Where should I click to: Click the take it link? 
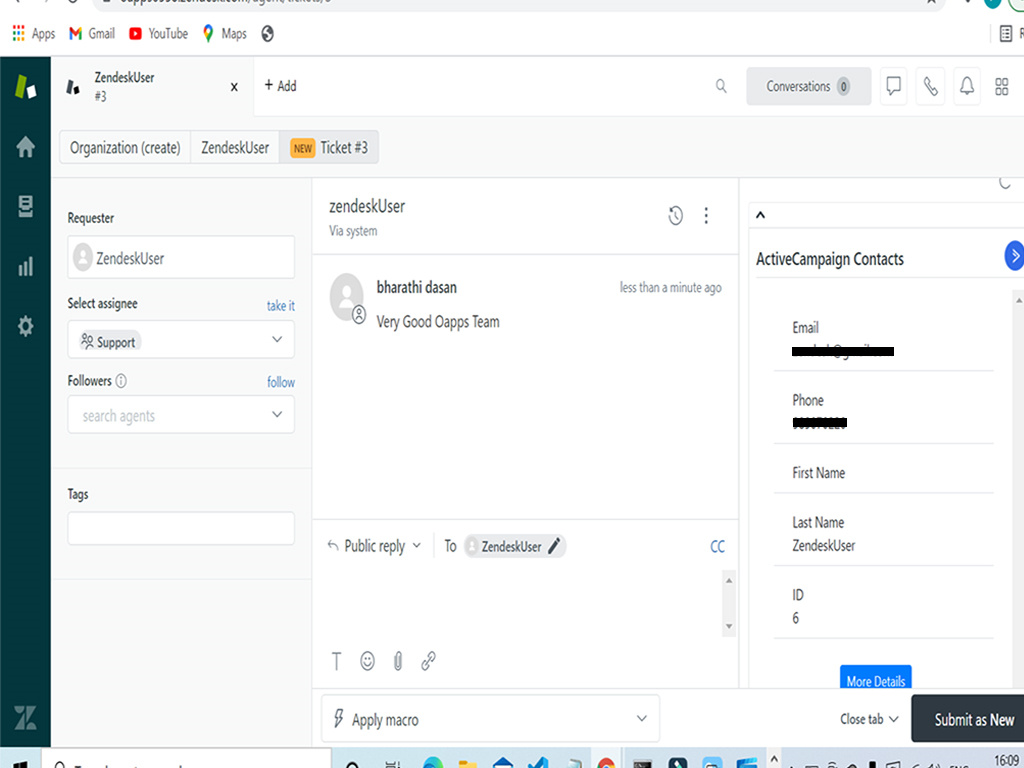pyautogui.click(x=280, y=306)
